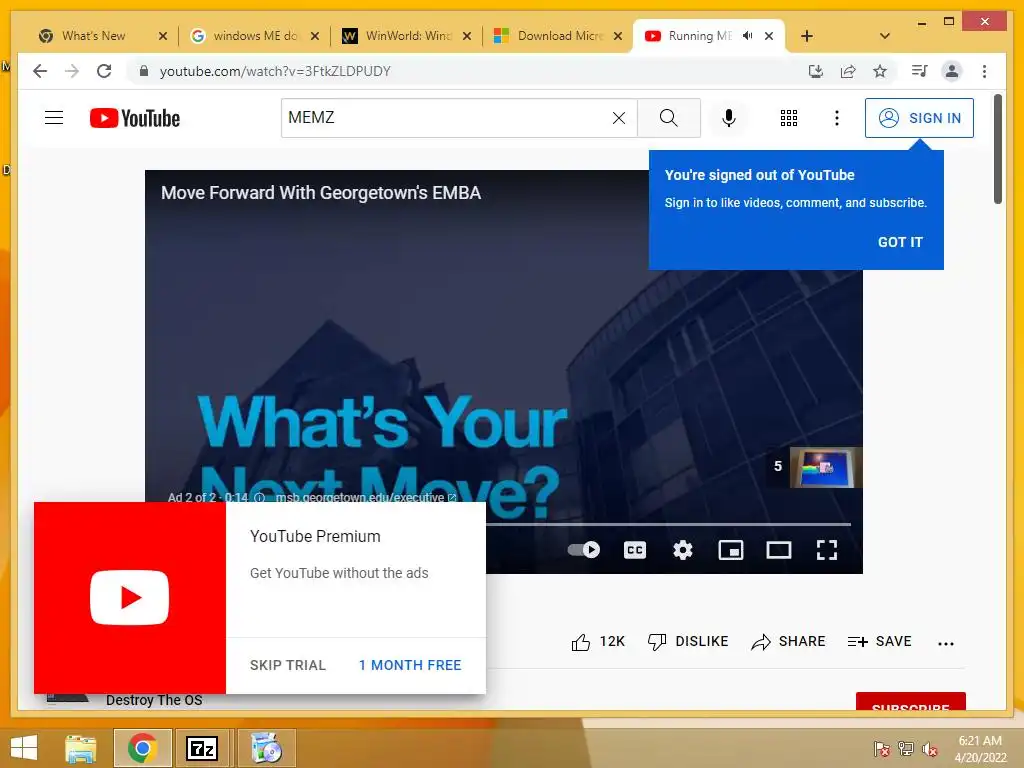
Task: Click the SIGN IN button
Action: 919,118
